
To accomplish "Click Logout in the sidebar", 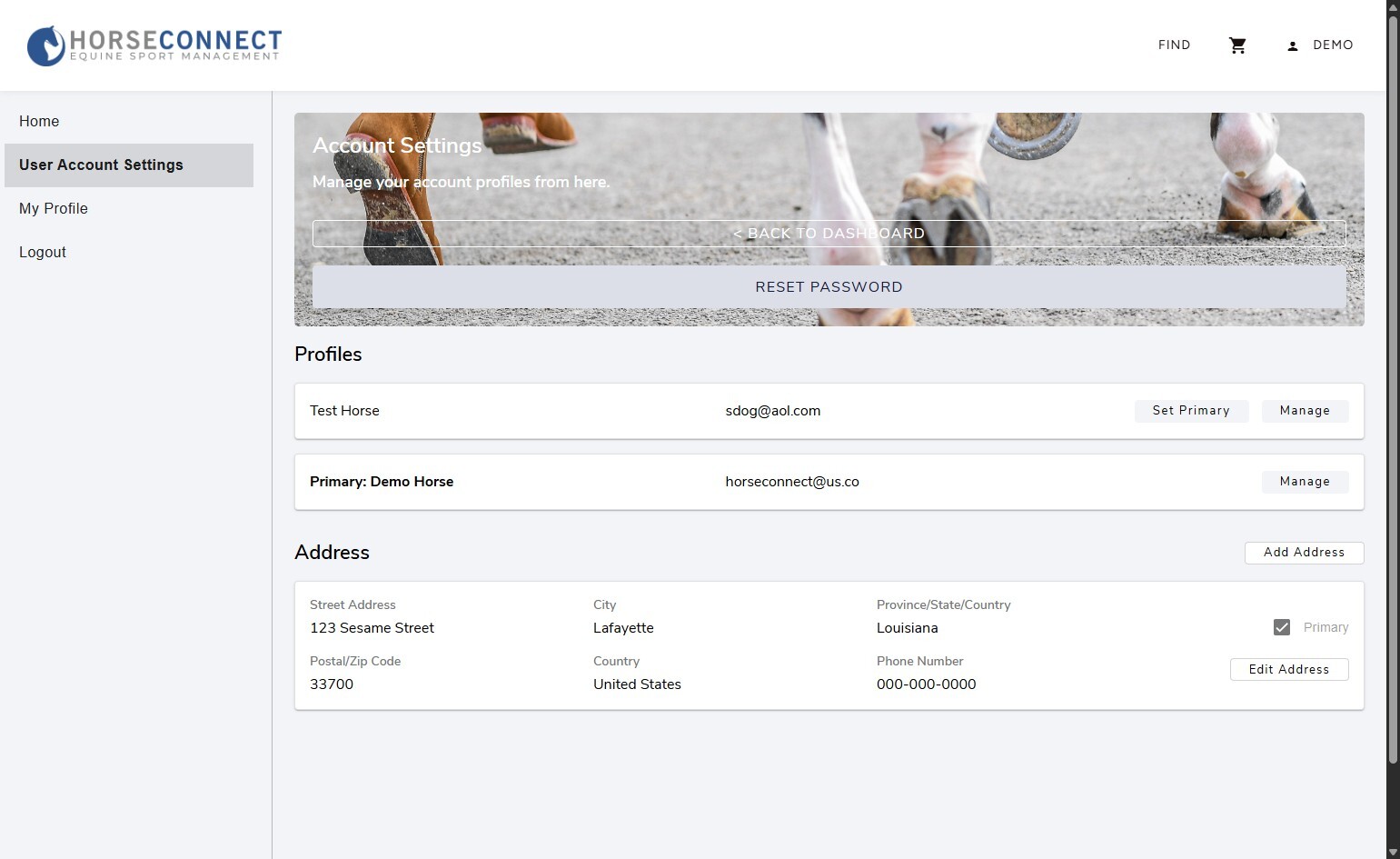I will 43,253.
